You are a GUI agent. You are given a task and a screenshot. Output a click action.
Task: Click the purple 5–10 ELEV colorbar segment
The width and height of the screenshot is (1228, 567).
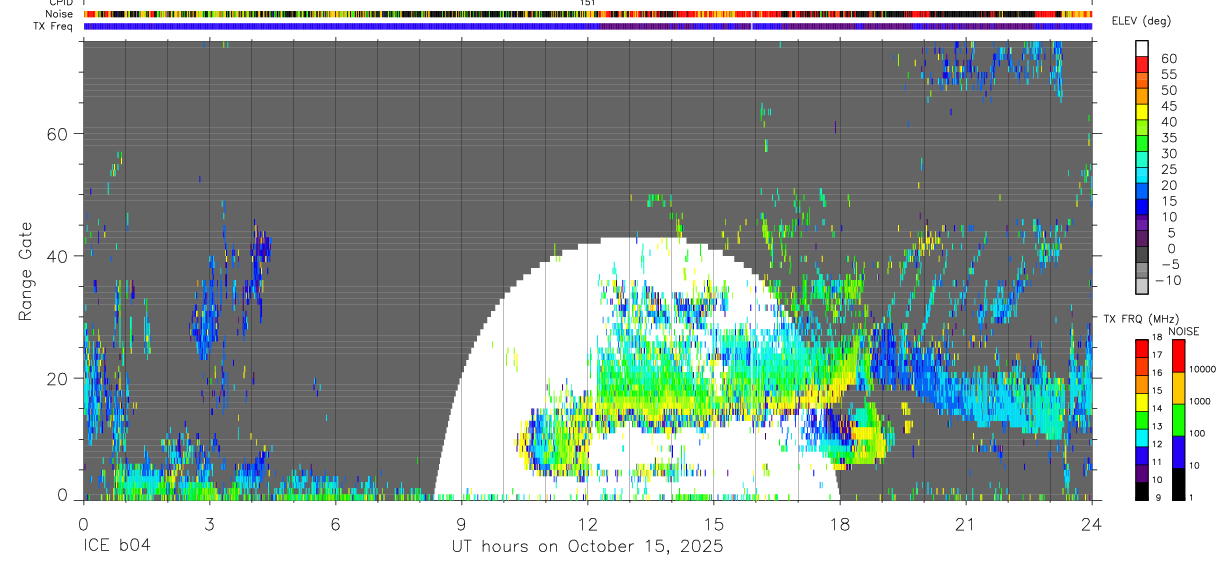[1141, 224]
